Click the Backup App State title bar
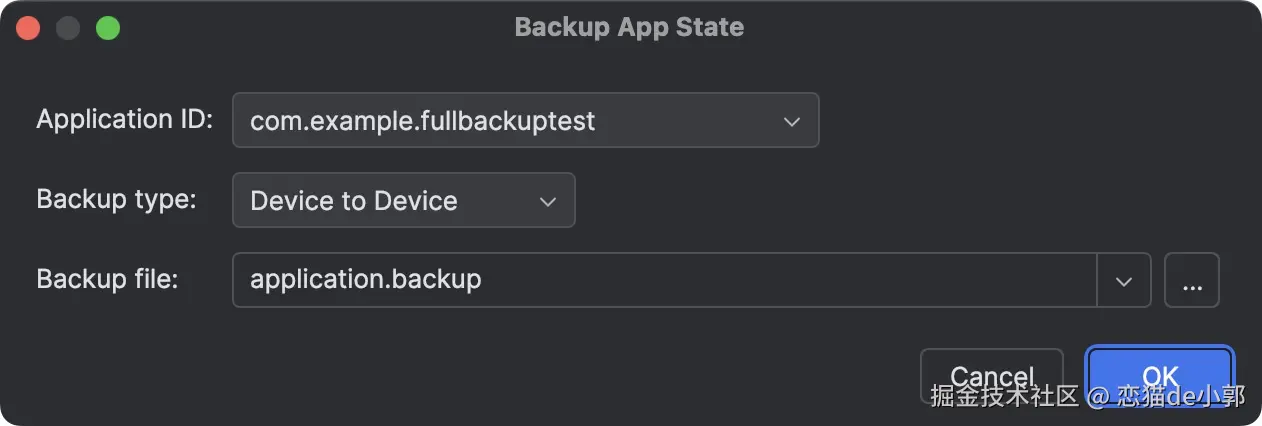This screenshot has height=426, width=1262. 629,27
